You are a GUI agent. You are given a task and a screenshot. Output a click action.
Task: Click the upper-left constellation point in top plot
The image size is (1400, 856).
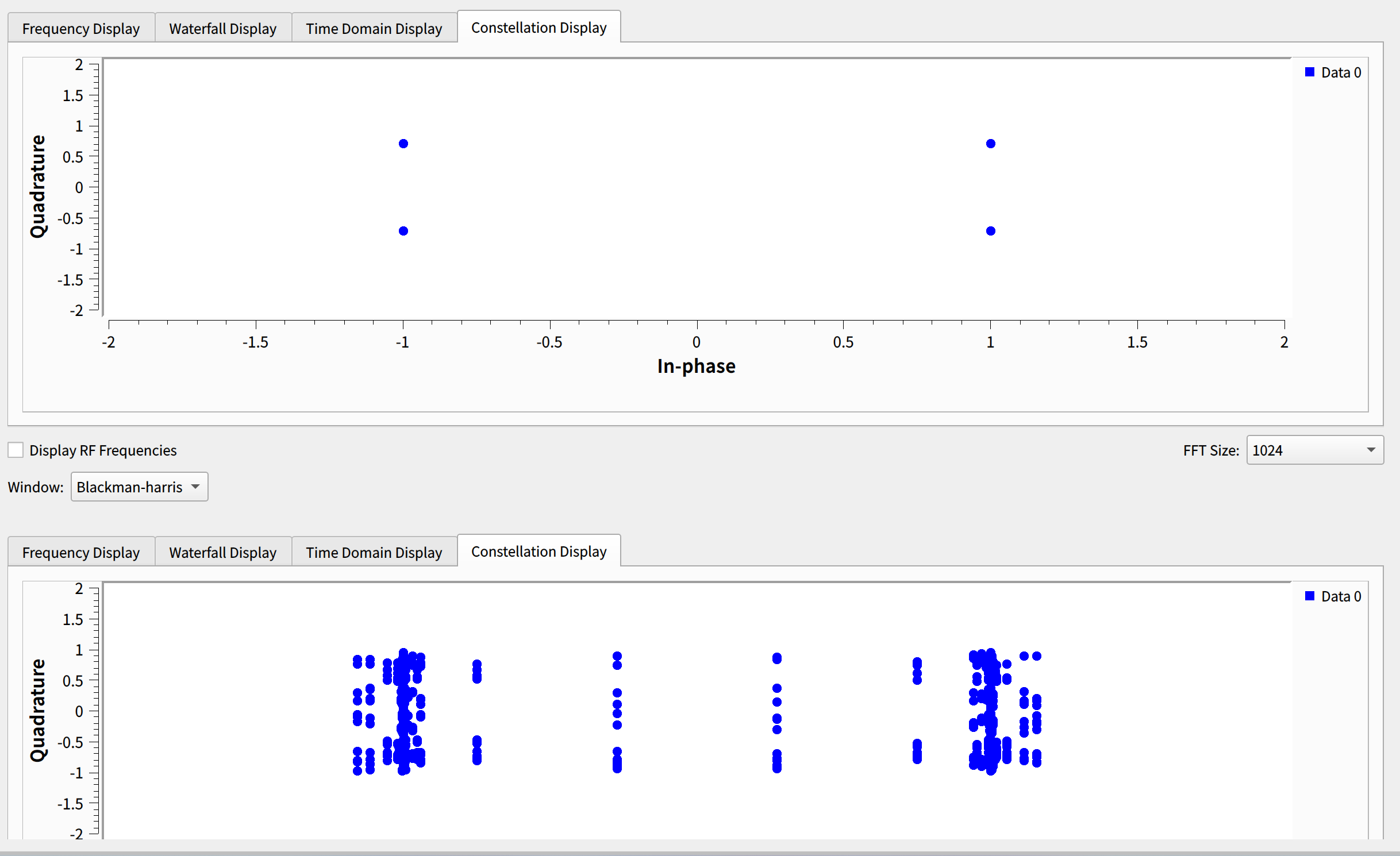tap(403, 144)
